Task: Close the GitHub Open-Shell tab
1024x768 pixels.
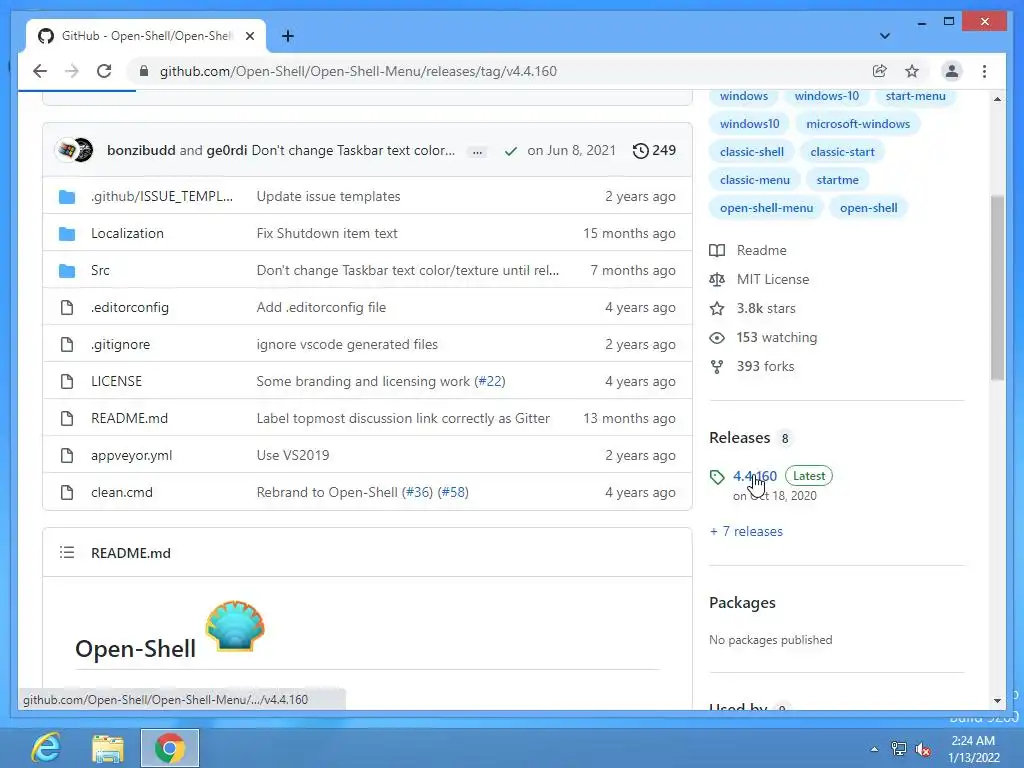Action: (x=249, y=36)
